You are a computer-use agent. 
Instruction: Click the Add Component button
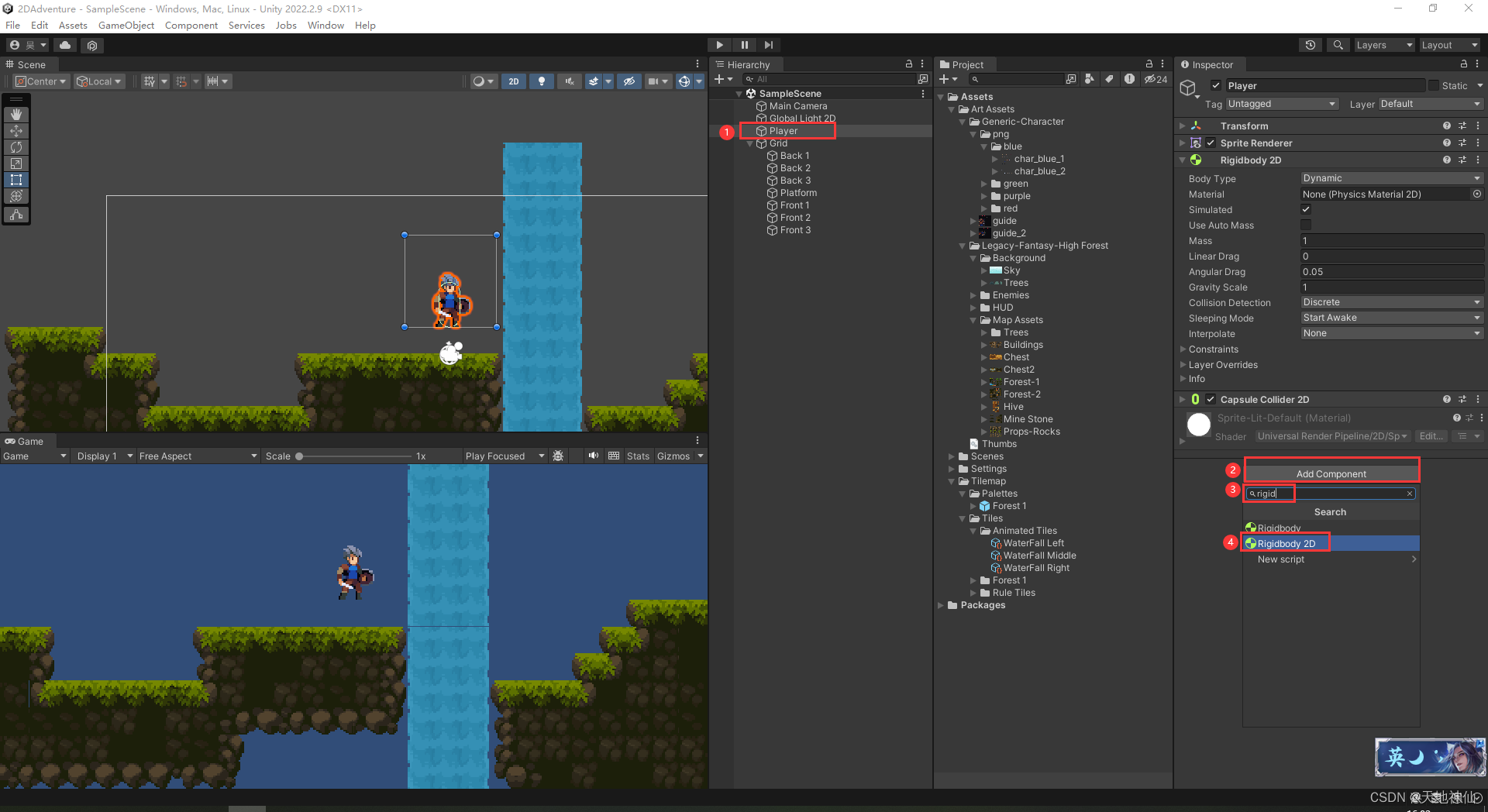pos(1331,473)
